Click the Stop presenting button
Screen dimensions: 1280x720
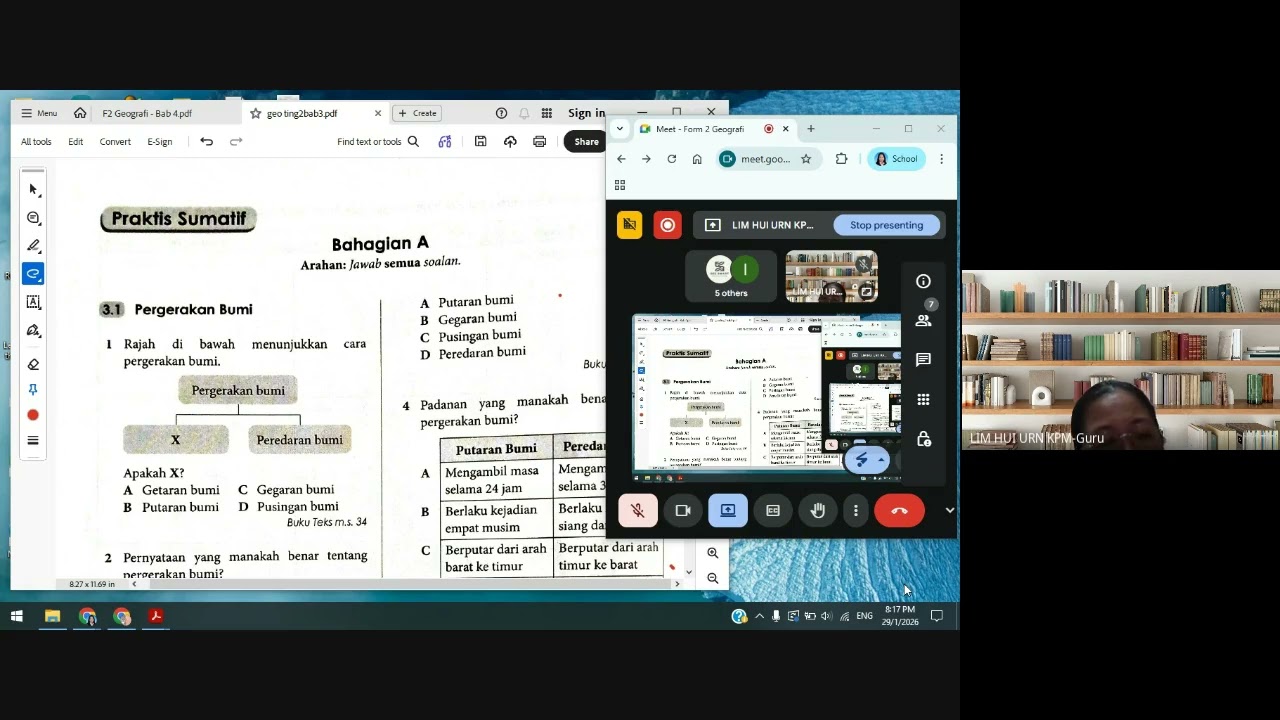(887, 225)
